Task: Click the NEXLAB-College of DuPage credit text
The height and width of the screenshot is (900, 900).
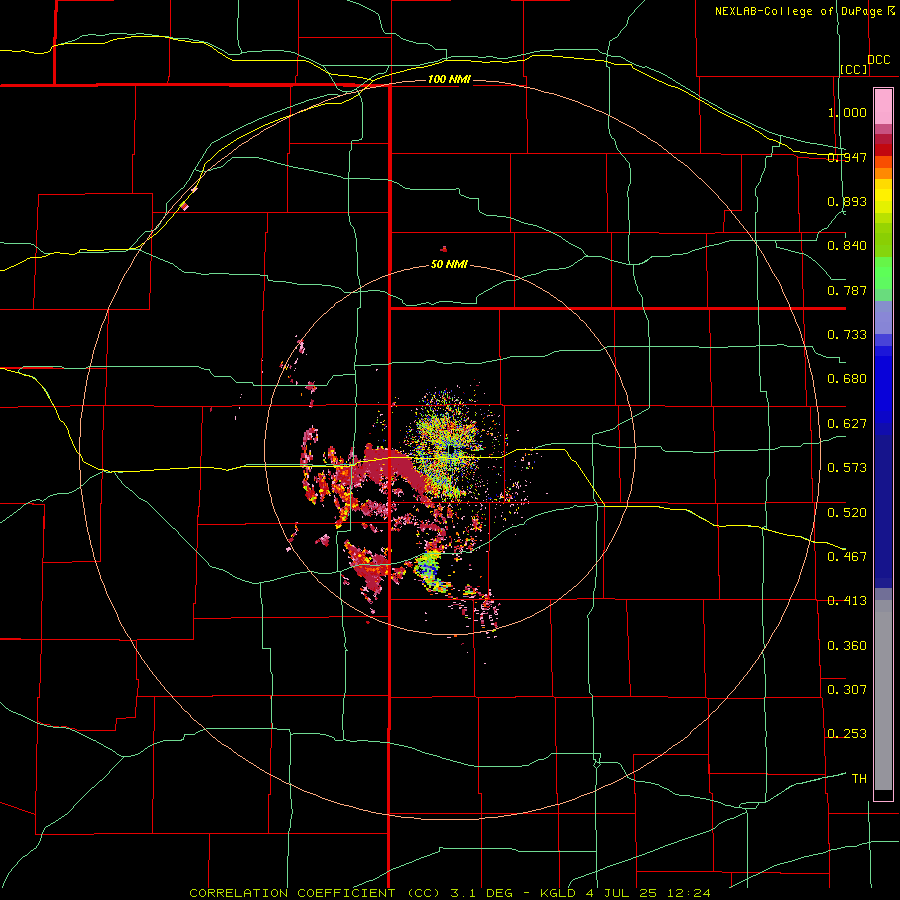Action: coord(805,11)
